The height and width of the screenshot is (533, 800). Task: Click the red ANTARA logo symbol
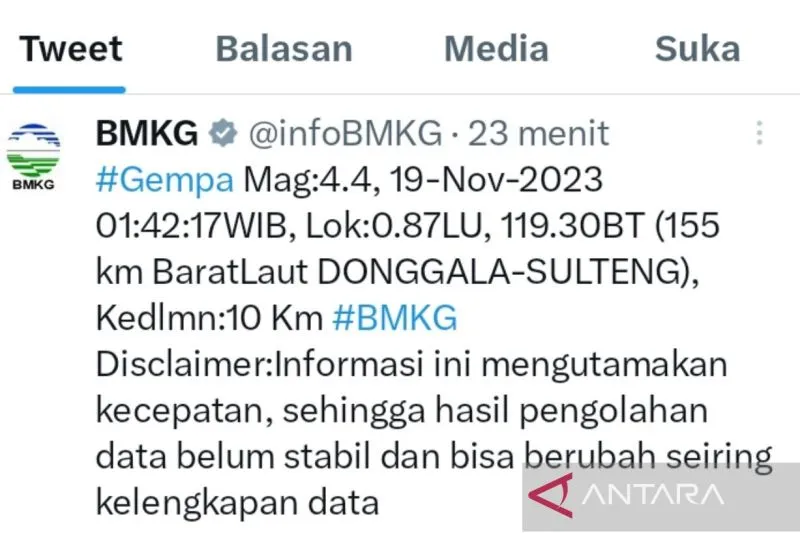[x=551, y=495]
